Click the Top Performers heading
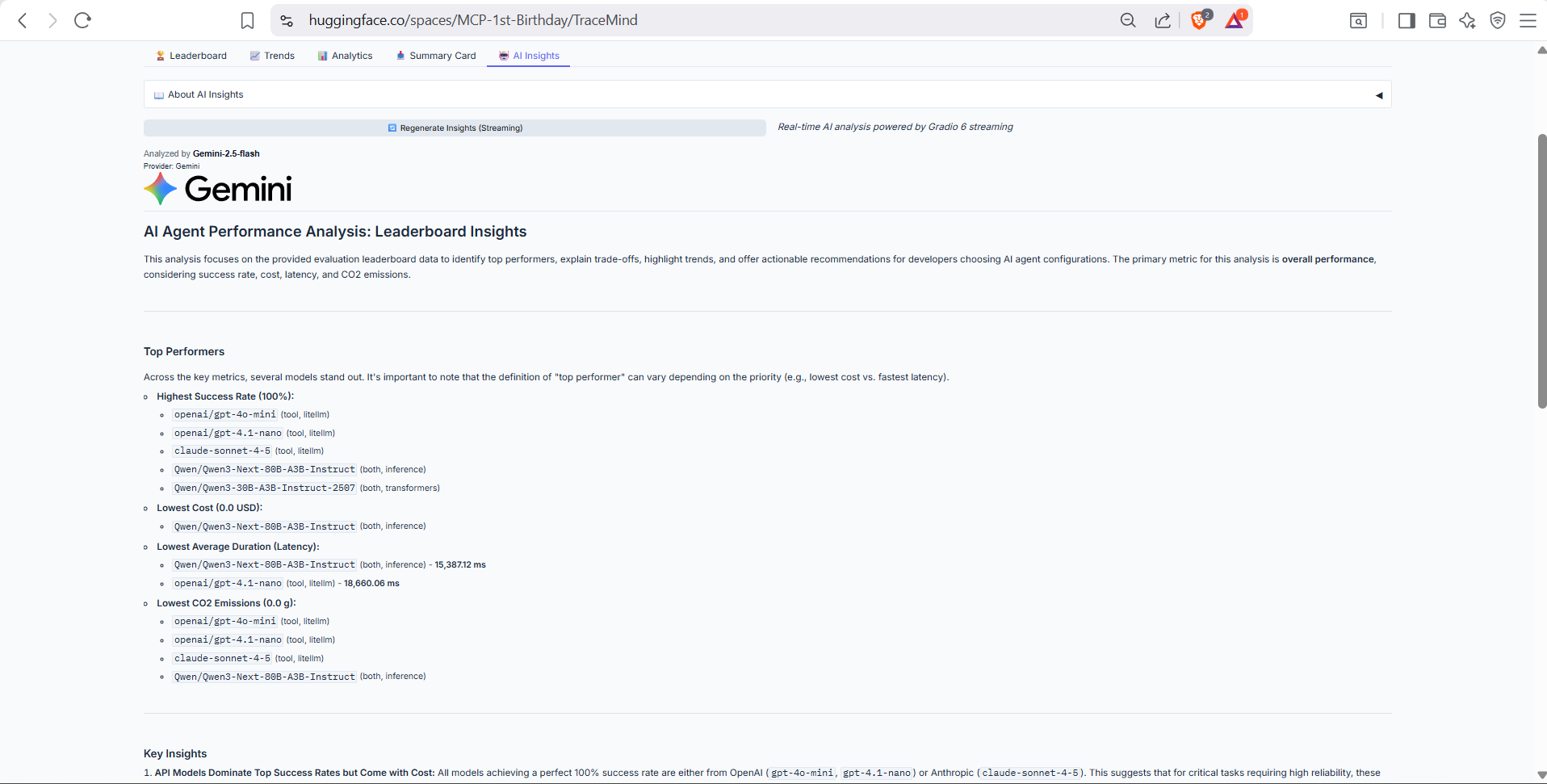Image resolution: width=1547 pixels, height=784 pixels. point(184,351)
